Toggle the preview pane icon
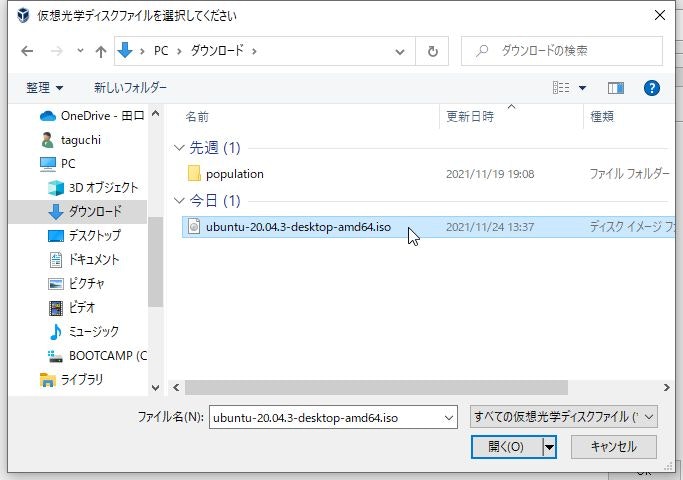This screenshot has height=480, width=683. click(615, 88)
